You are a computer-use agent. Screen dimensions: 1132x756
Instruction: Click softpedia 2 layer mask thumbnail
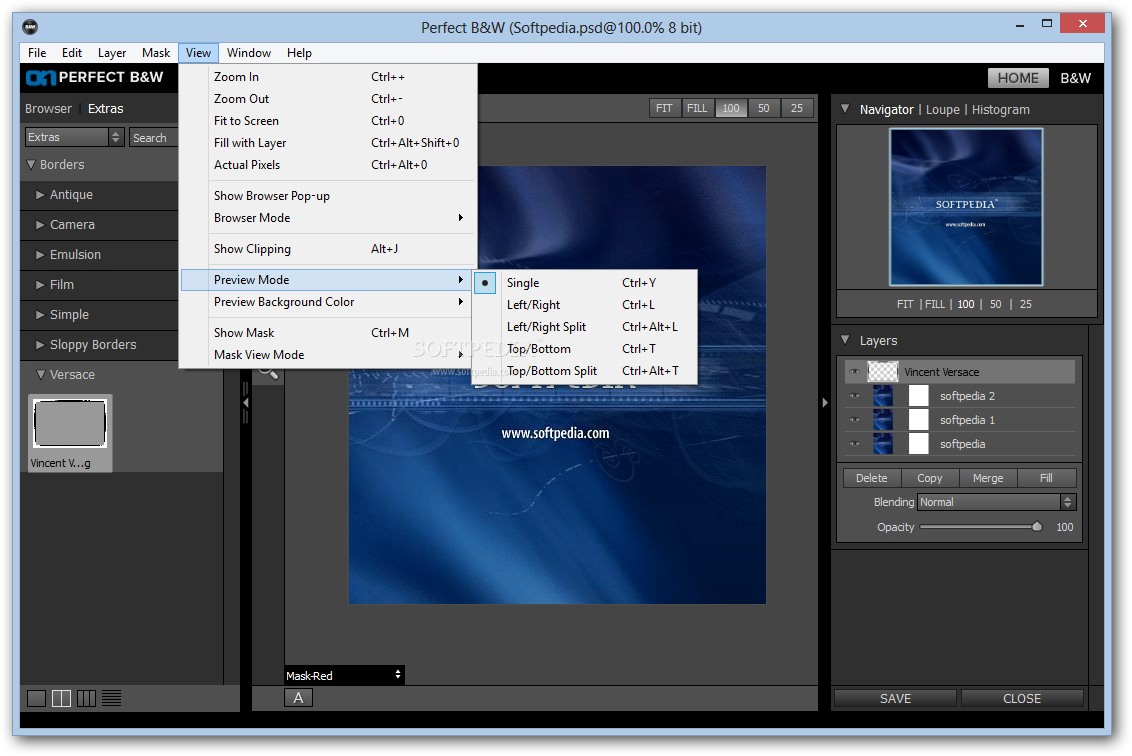click(x=918, y=396)
